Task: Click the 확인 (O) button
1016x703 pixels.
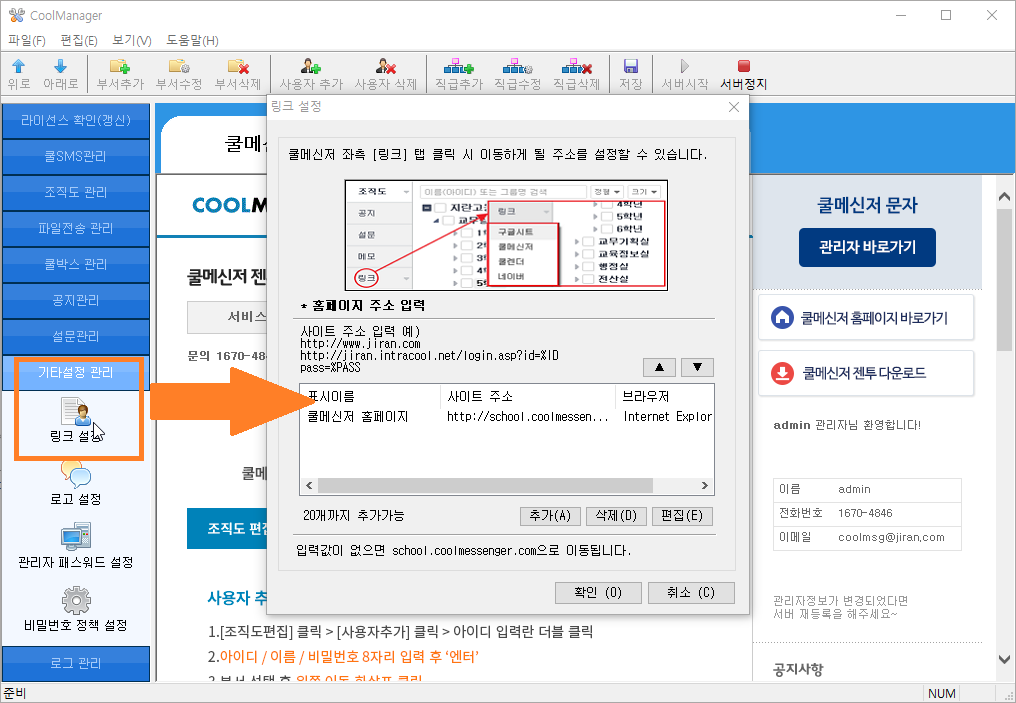Action: tap(598, 592)
